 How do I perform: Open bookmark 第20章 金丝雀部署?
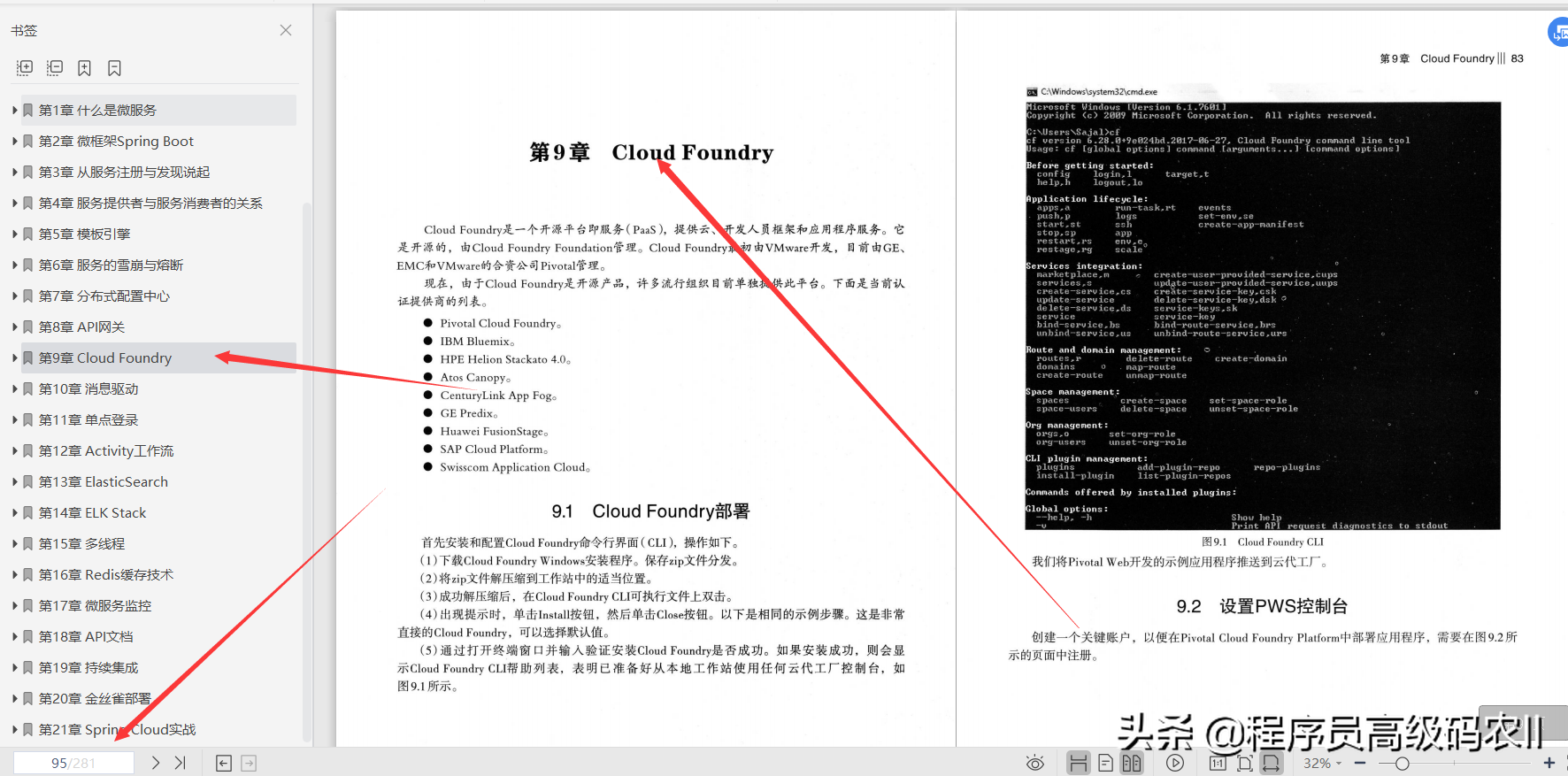coord(95,699)
